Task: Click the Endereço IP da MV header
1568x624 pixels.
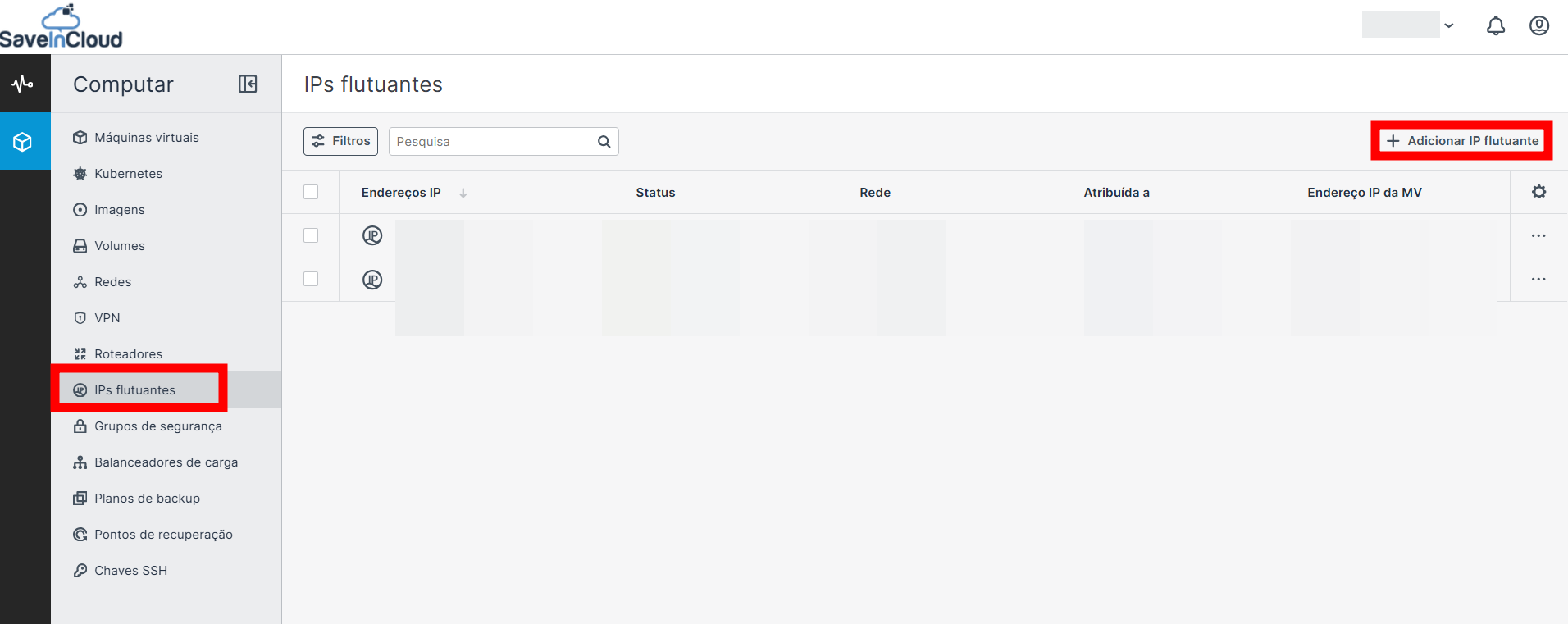Action: 1365,193
